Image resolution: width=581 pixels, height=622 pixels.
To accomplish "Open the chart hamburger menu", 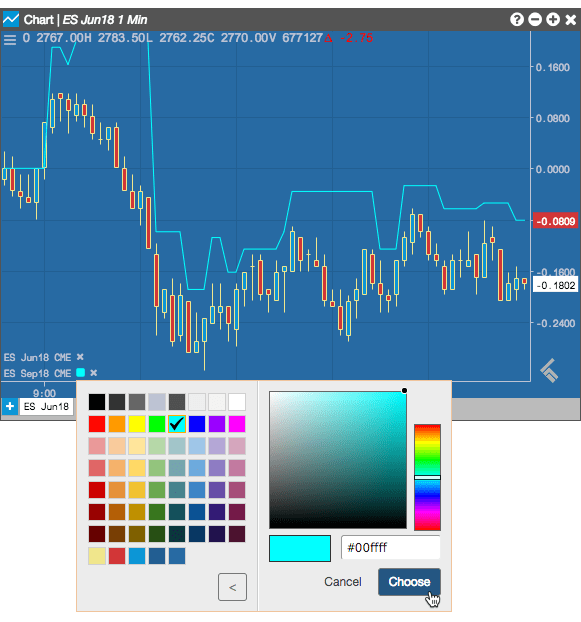I will (x=10, y=40).
